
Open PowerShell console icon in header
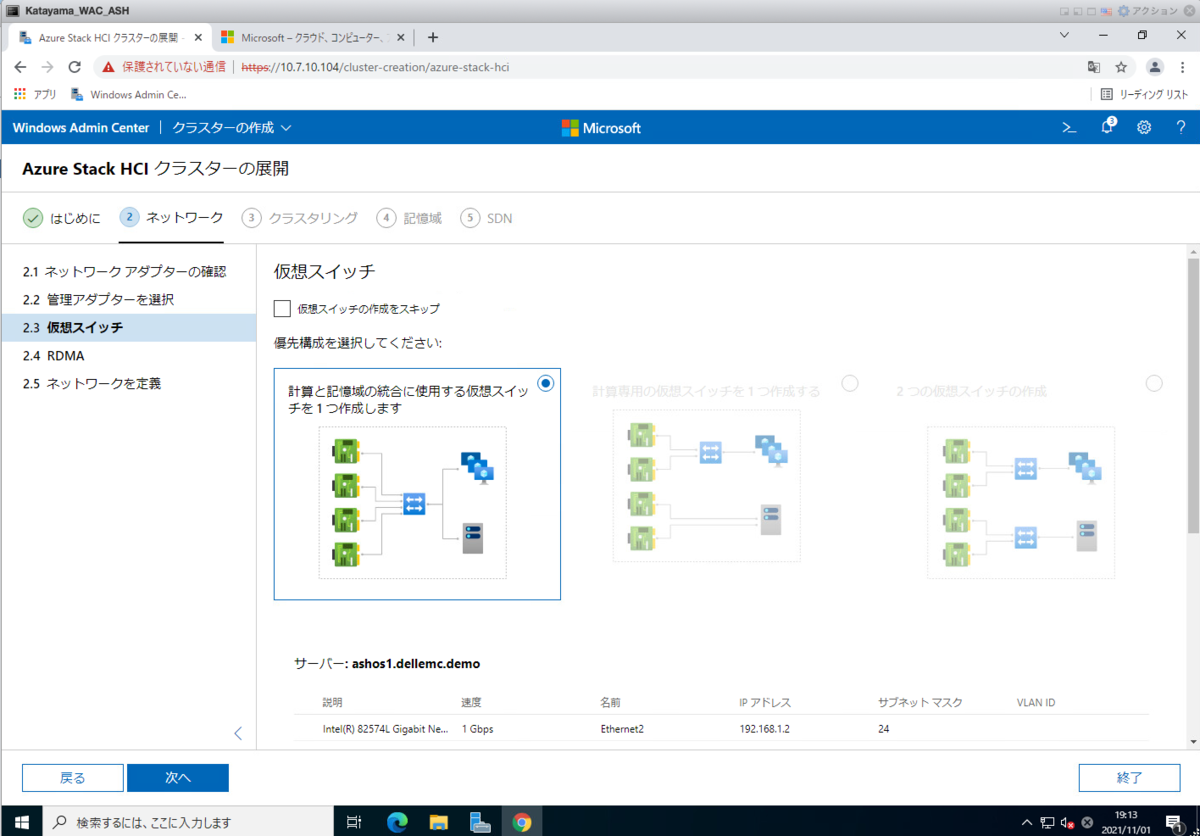pos(1069,128)
